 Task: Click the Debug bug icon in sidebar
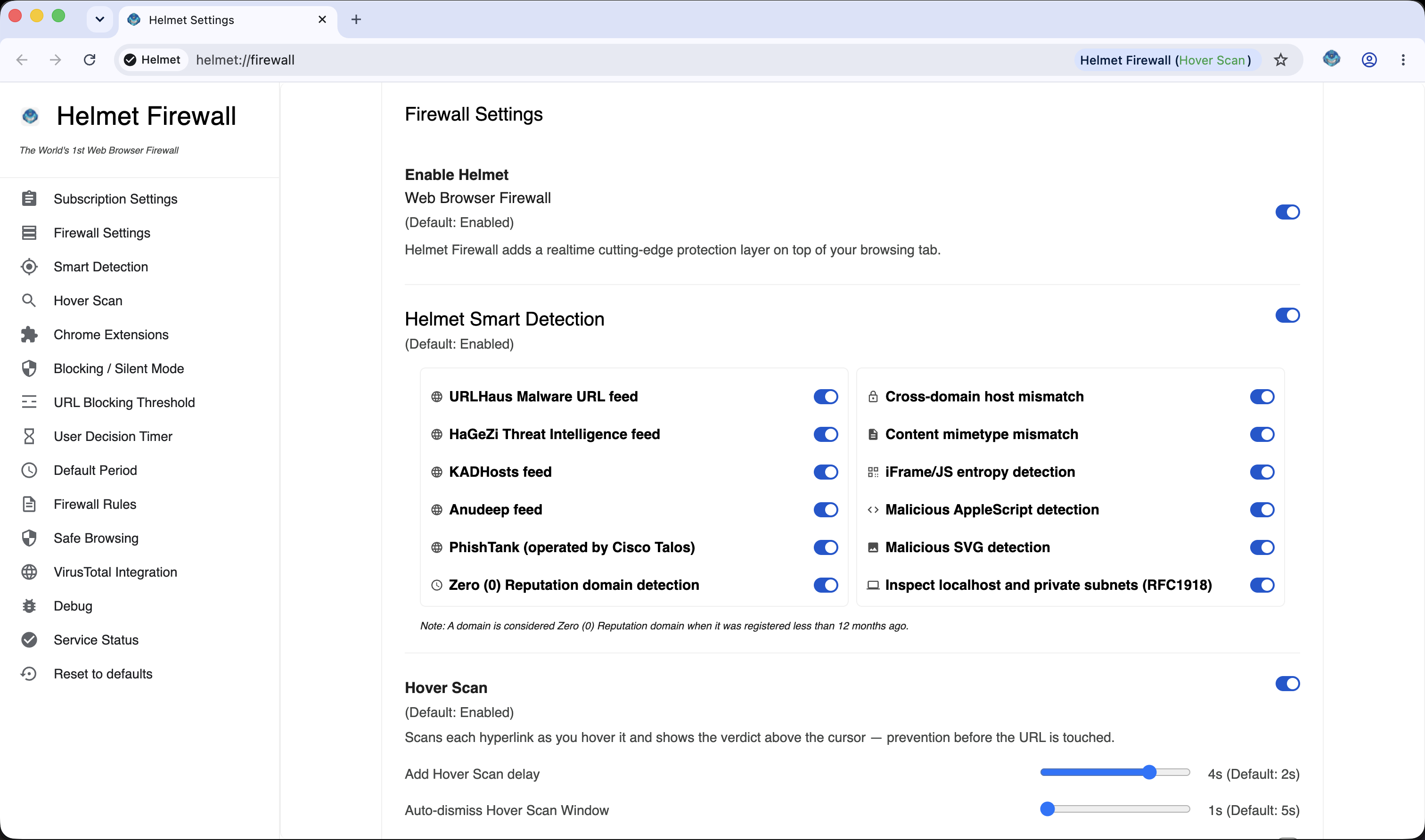click(29, 606)
